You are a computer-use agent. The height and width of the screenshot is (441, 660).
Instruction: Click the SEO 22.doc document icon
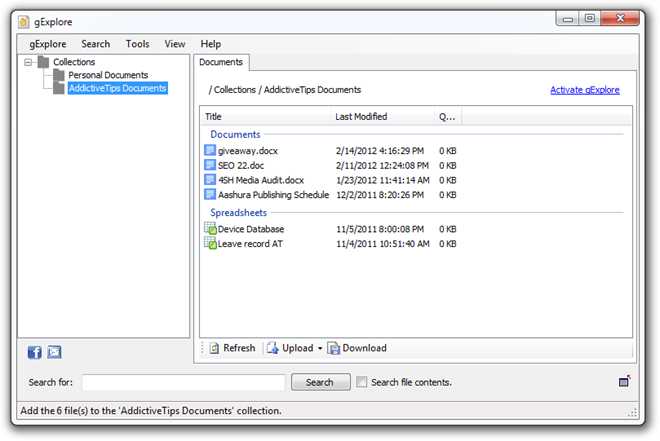click(x=210, y=165)
